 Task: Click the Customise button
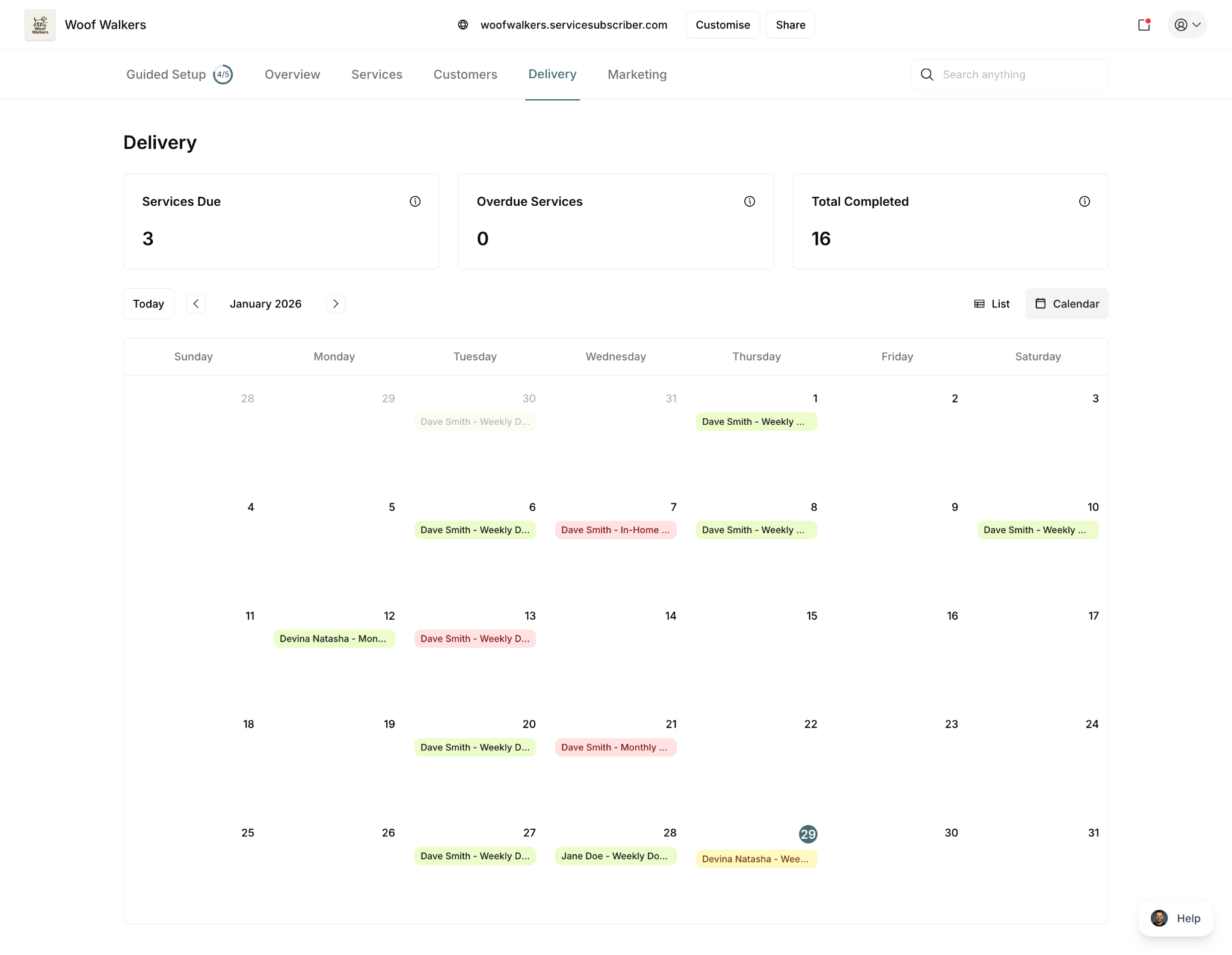722,25
